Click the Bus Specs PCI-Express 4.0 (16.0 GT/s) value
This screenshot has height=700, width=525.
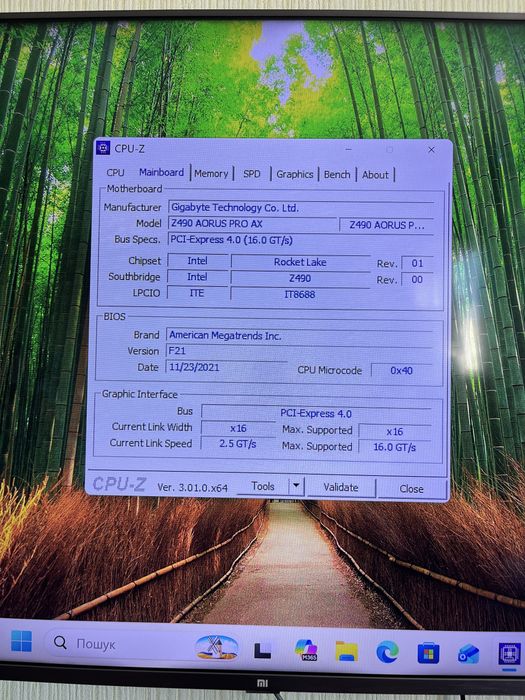(x=300, y=240)
